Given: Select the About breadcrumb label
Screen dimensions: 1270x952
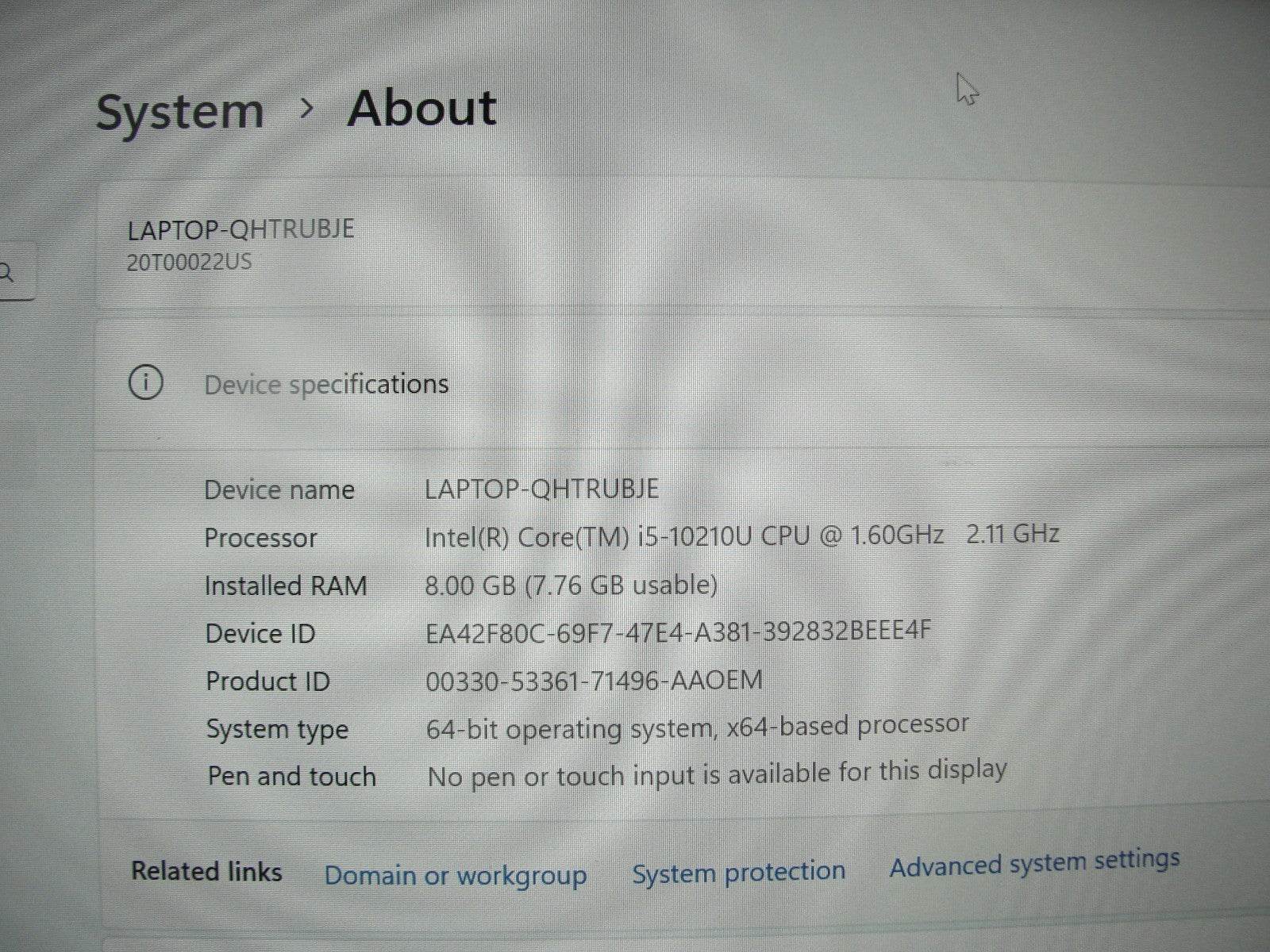Looking at the screenshot, I should [422, 108].
